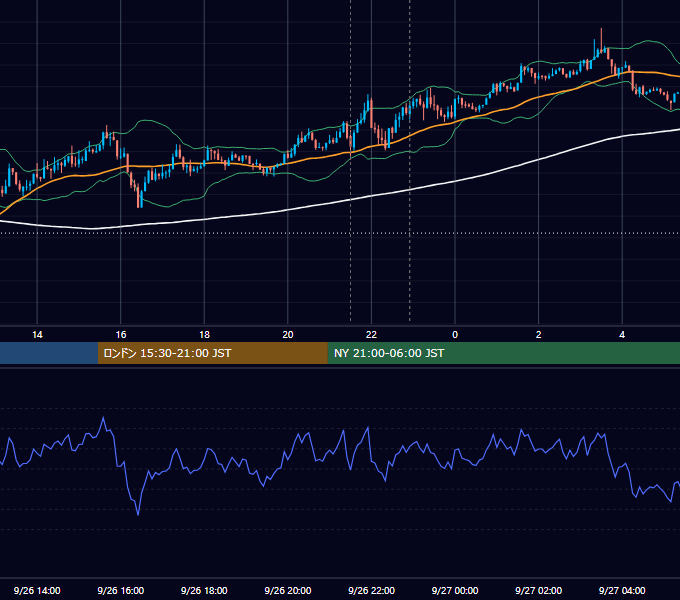Image resolution: width=680 pixels, height=600 pixels.
Task: Click the 22 hour label on price chart axis
Action: [371, 335]
